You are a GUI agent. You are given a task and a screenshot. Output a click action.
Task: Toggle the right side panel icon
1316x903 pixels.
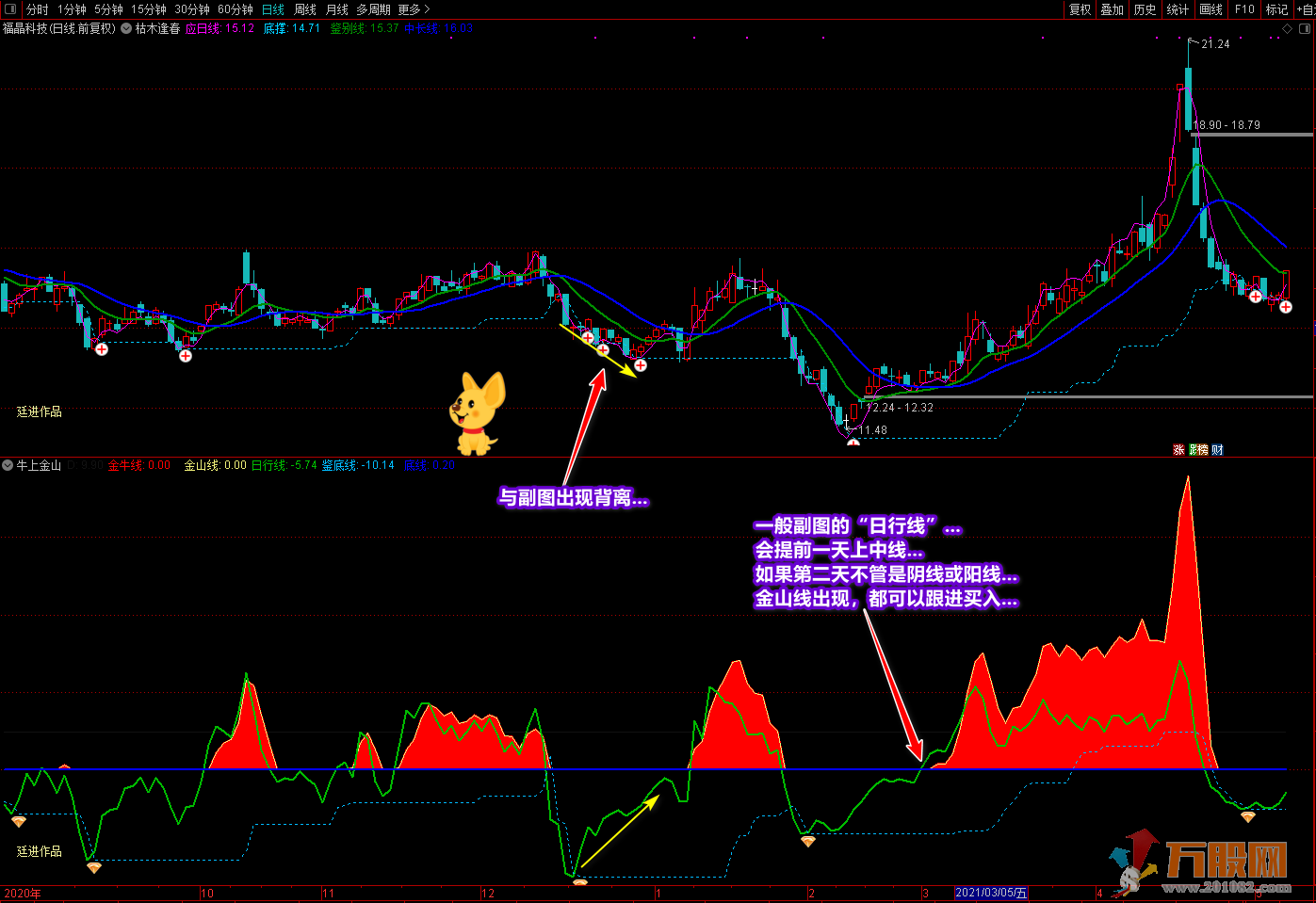pos(1304,27)
